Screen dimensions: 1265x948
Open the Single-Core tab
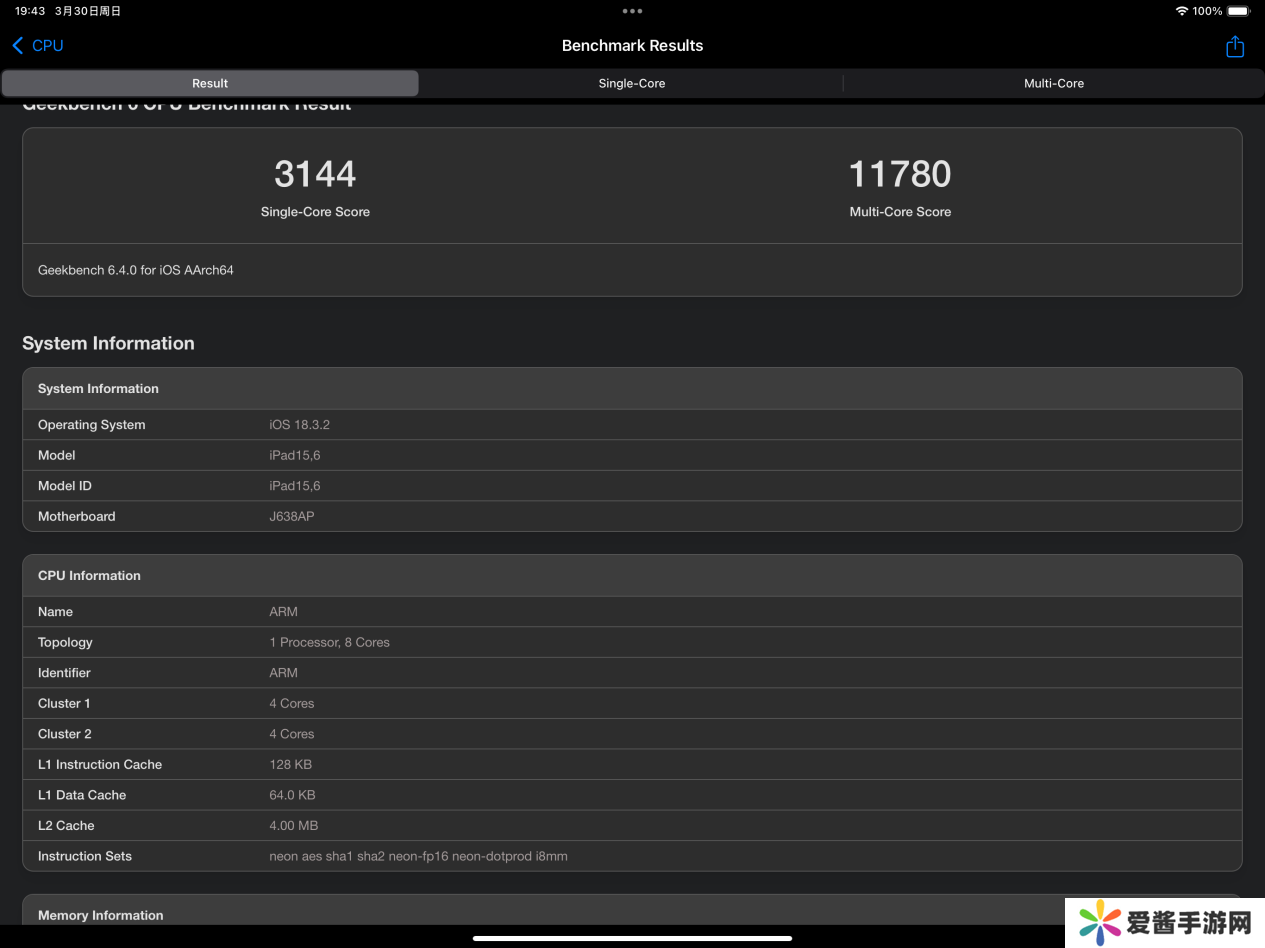pyautogui.click(x=631, y=84)
